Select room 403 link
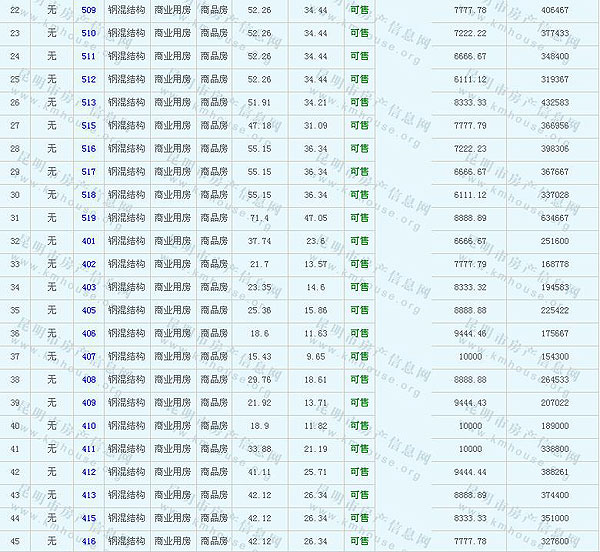Screen dimensions: 600x552 tap(89, 287)
